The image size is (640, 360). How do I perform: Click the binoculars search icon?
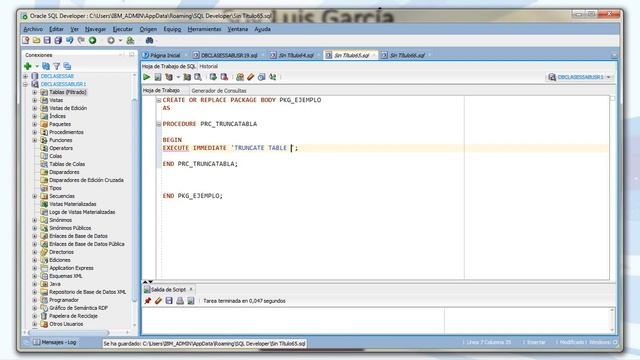pyautogui.click(x=149, y=40)
